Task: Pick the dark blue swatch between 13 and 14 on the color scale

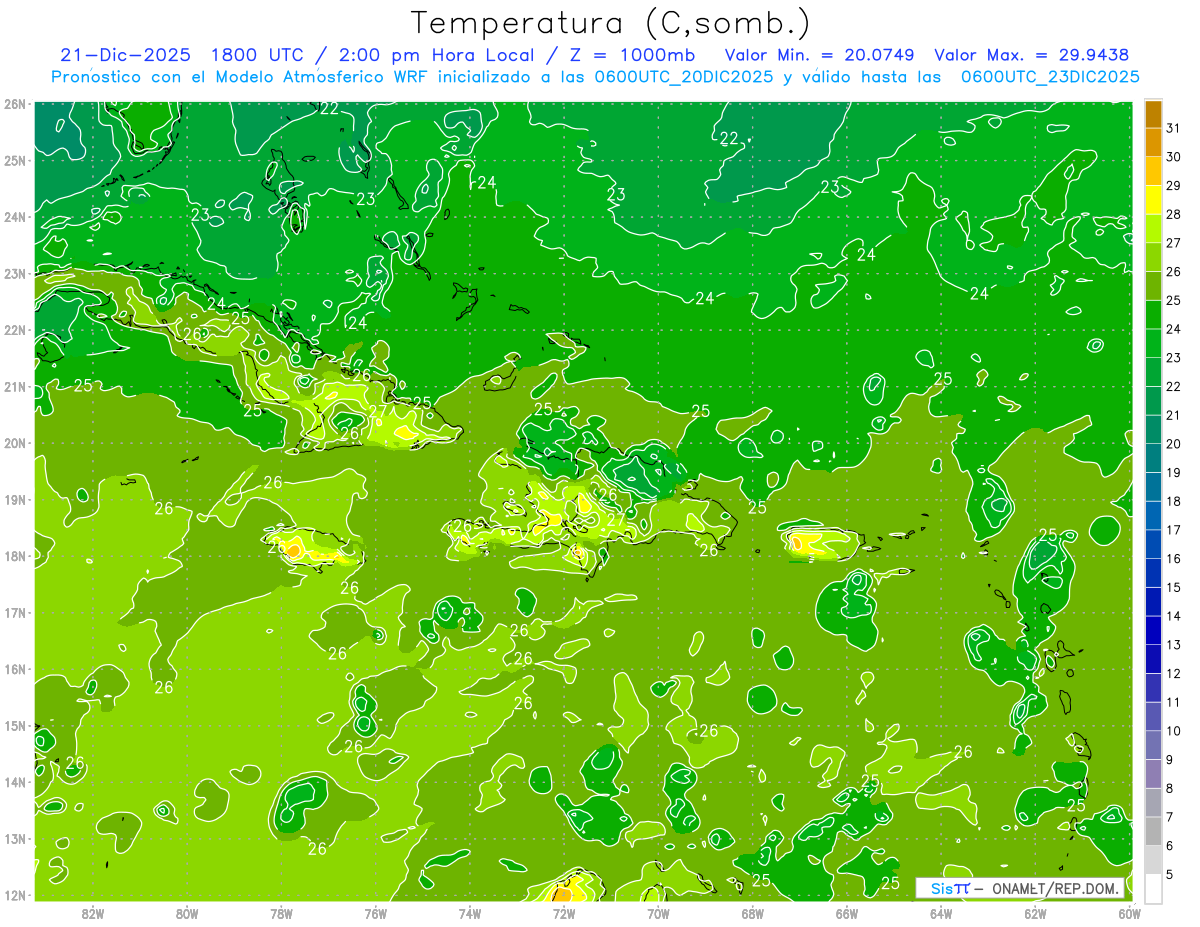Action: [1153, 630]
